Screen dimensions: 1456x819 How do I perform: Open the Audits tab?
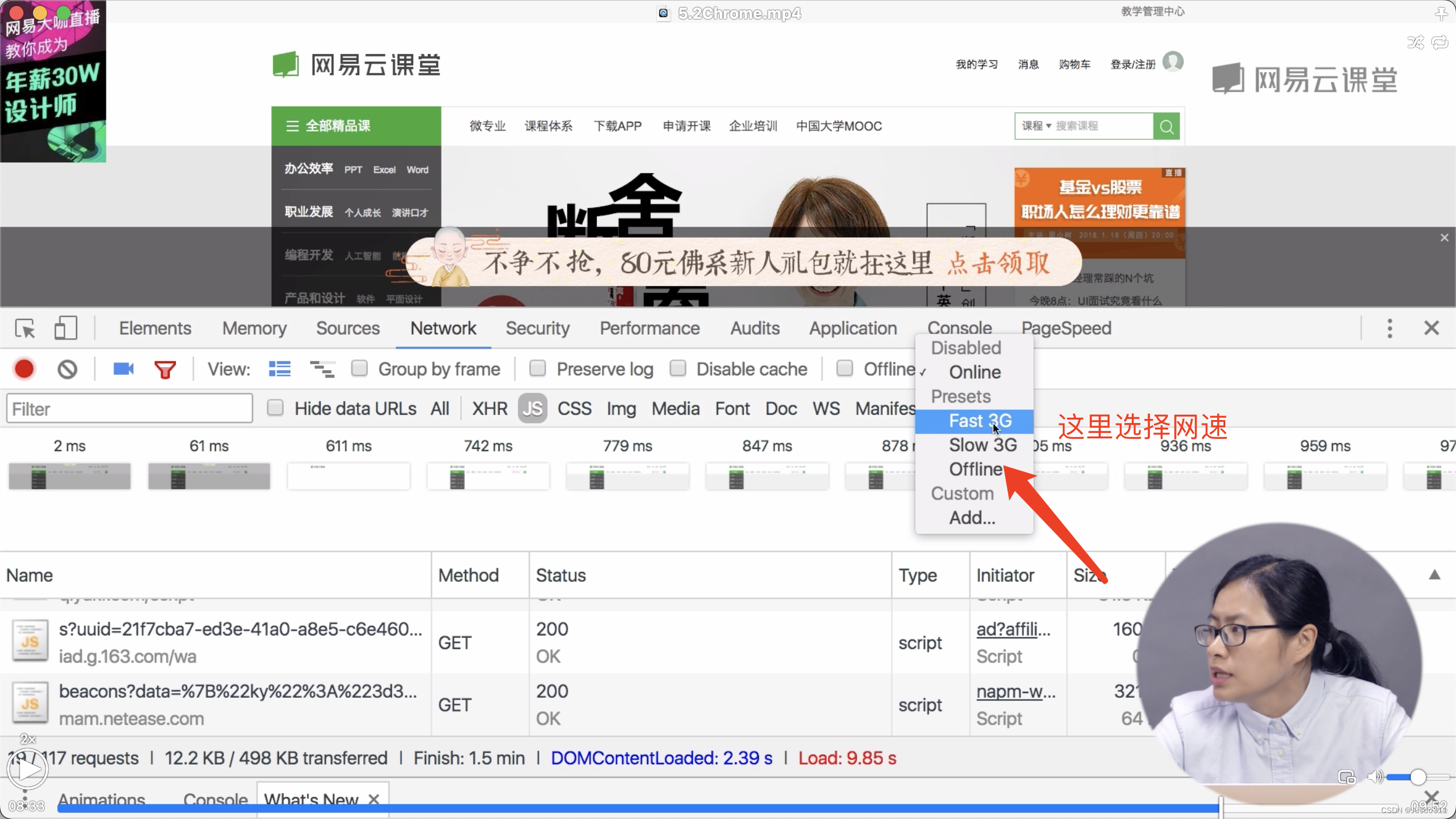pos(755,328)
